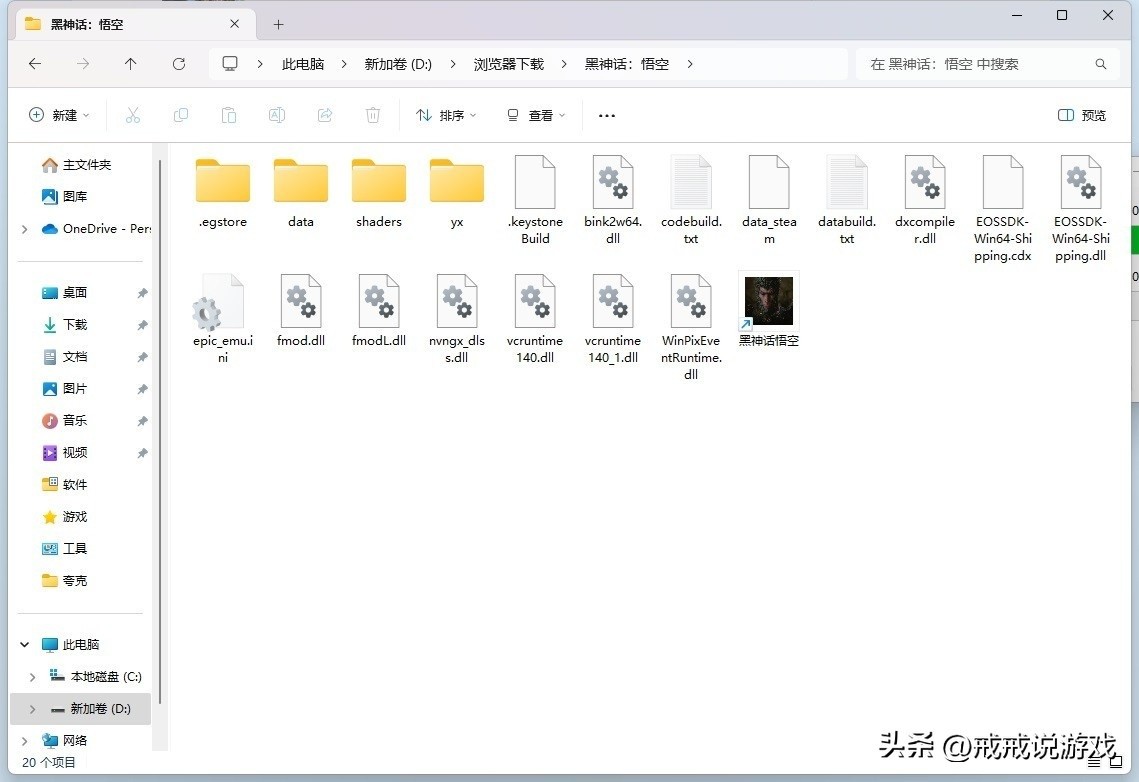Open the 查看 view dropdown
The height and width of the screenshot is (782, 1139).
536,115
